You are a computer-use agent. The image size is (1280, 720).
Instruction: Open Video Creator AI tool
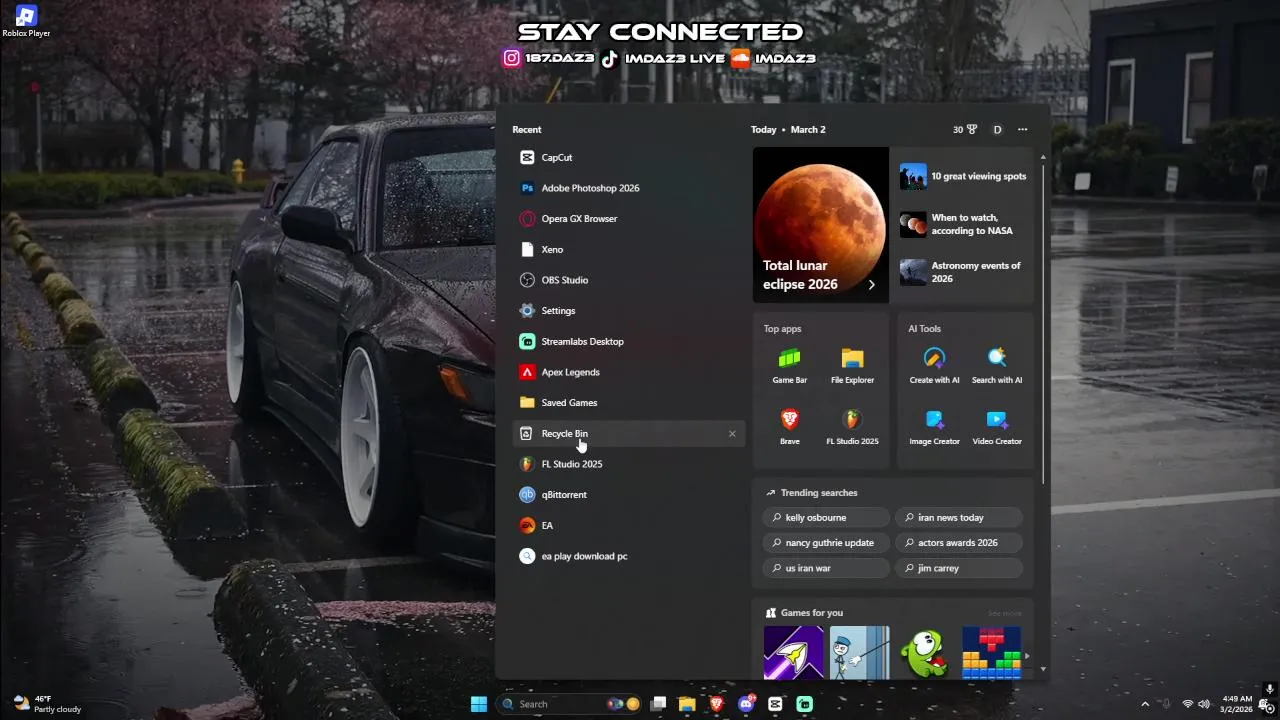pyautogui.click(x=997, y=427)
